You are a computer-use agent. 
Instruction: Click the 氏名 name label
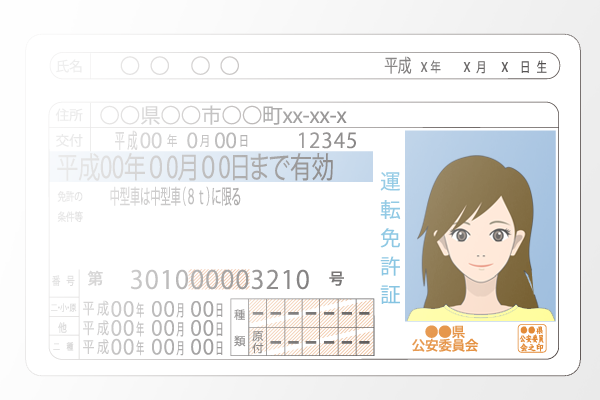point(69,67)
